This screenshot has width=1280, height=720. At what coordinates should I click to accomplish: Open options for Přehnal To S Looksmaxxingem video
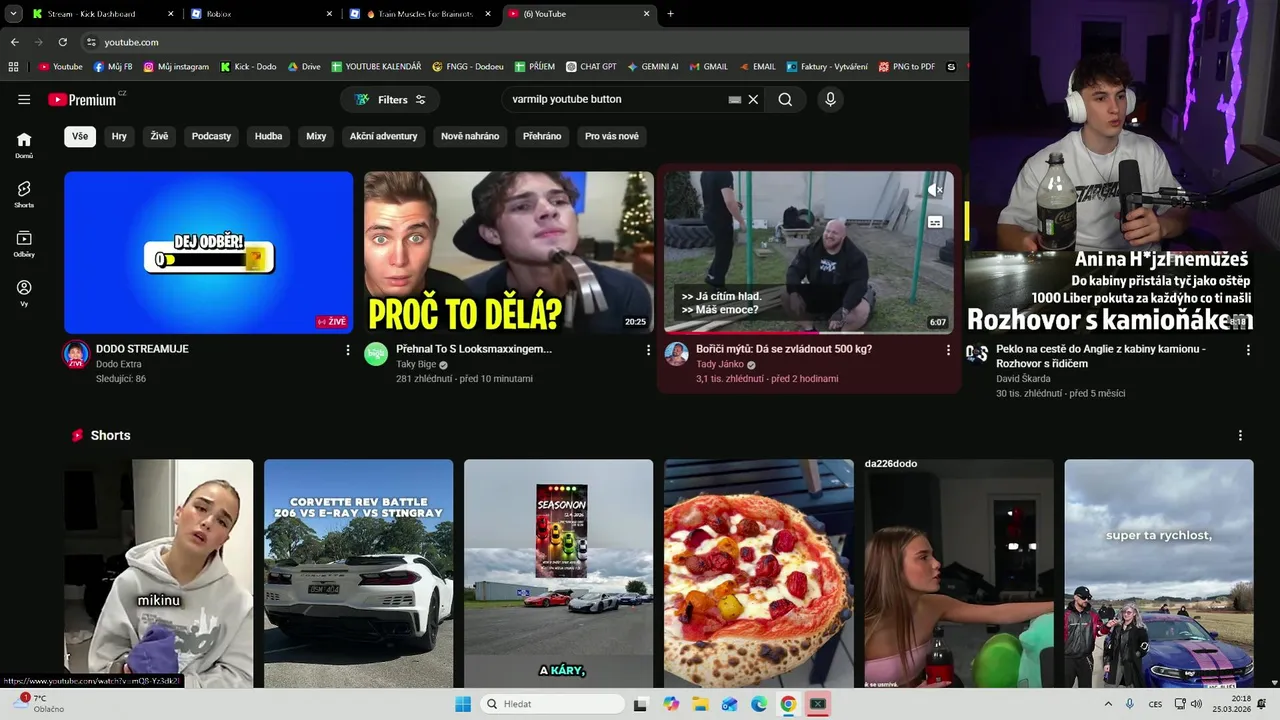pos(648,350)
